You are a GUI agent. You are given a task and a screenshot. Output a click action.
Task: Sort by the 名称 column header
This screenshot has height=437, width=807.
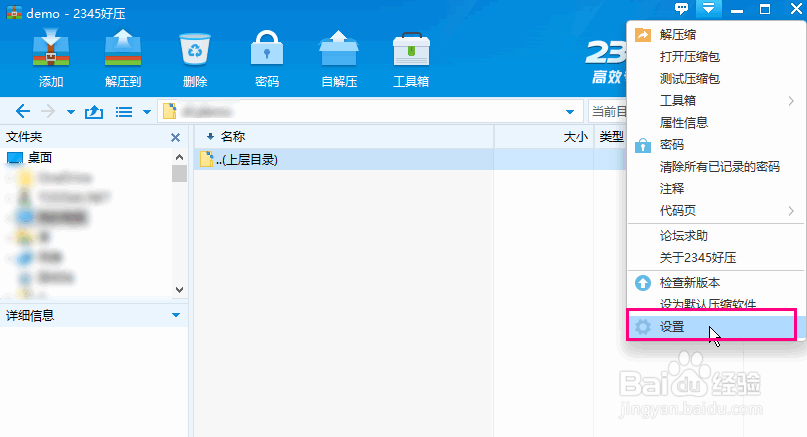coord(233,137)
